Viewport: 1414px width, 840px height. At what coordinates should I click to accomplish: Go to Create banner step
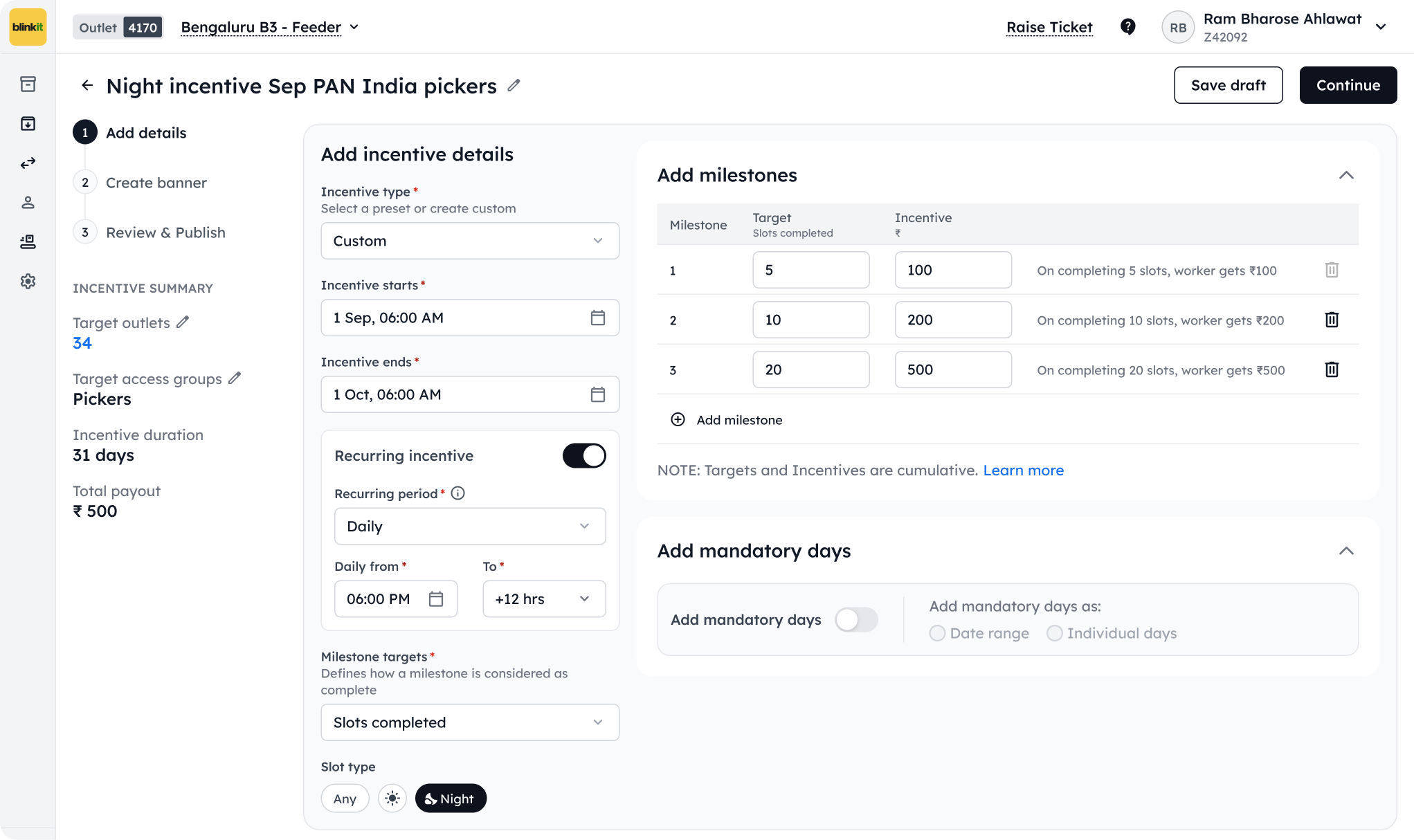(140, 182)
